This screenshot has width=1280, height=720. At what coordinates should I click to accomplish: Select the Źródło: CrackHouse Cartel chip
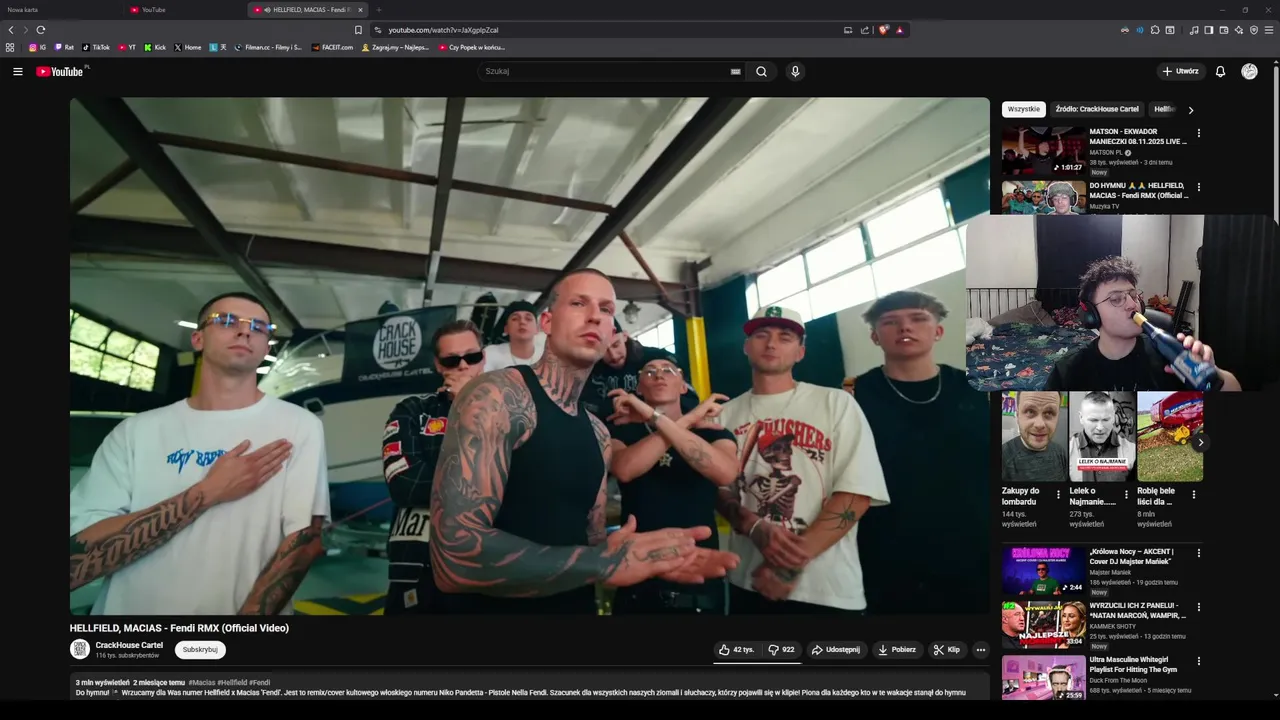(1097, 109)
